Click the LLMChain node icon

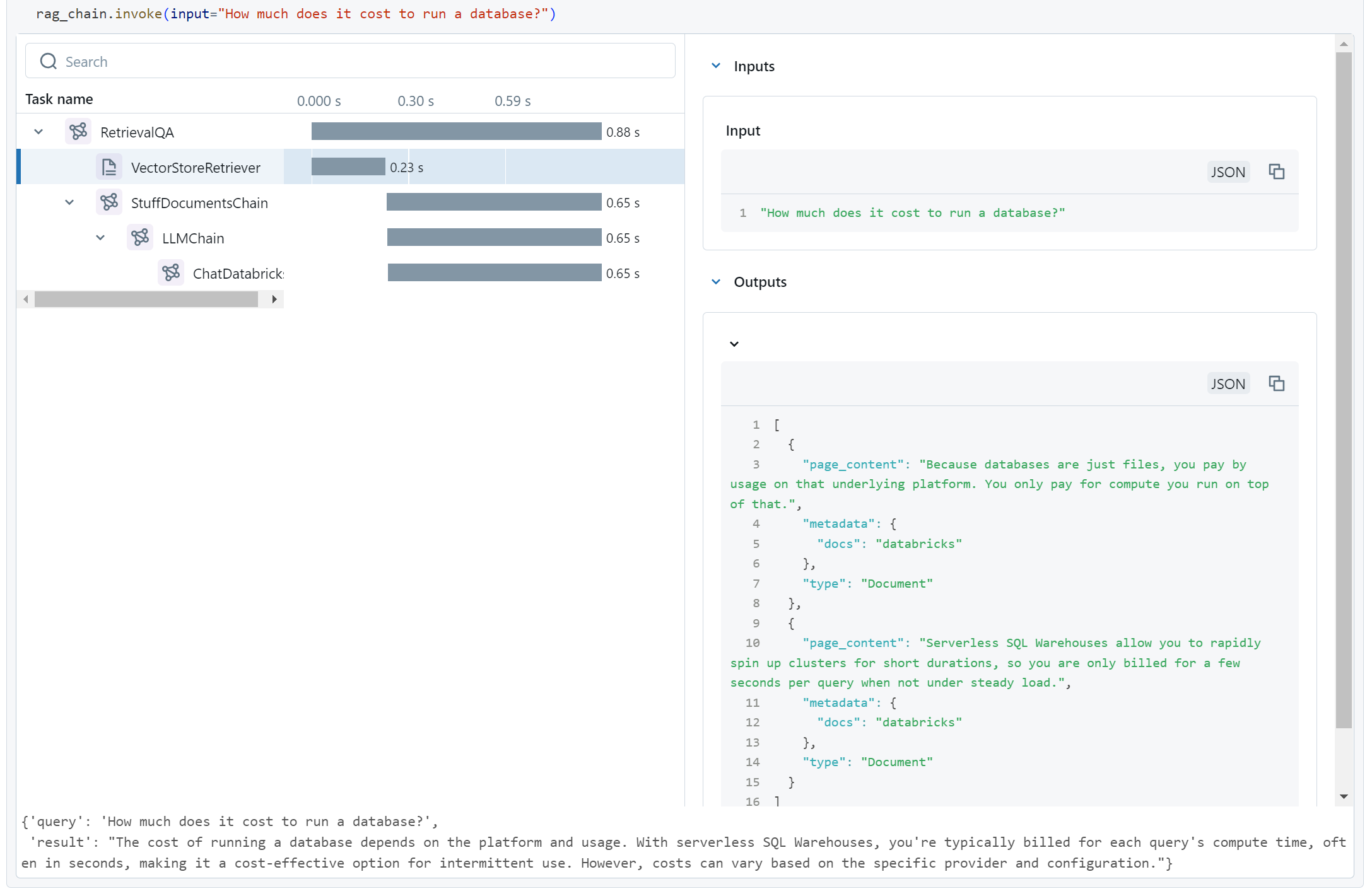[140, 238]
